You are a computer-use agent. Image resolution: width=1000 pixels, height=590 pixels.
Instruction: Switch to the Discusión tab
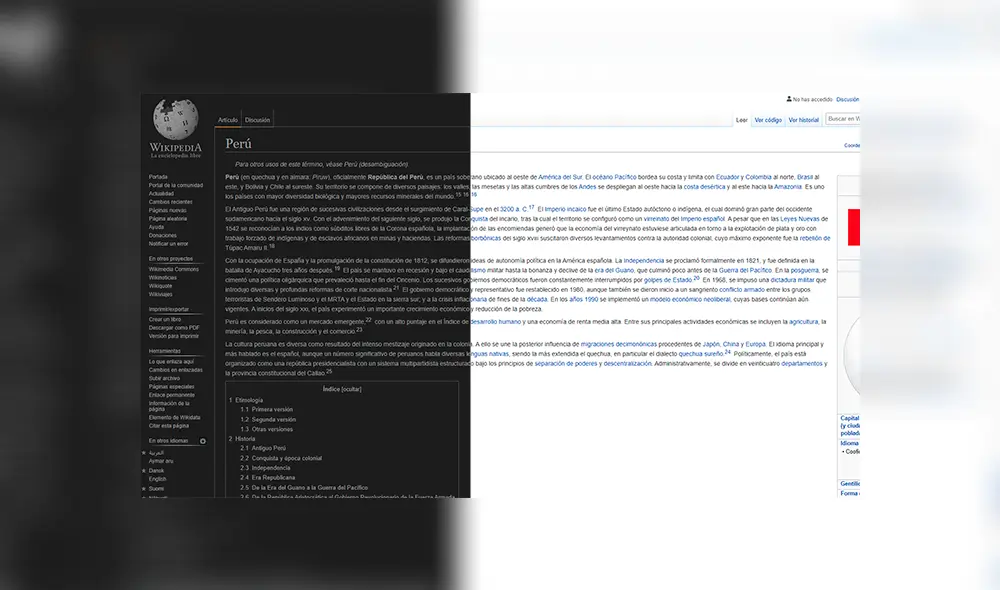click(258, 119)
